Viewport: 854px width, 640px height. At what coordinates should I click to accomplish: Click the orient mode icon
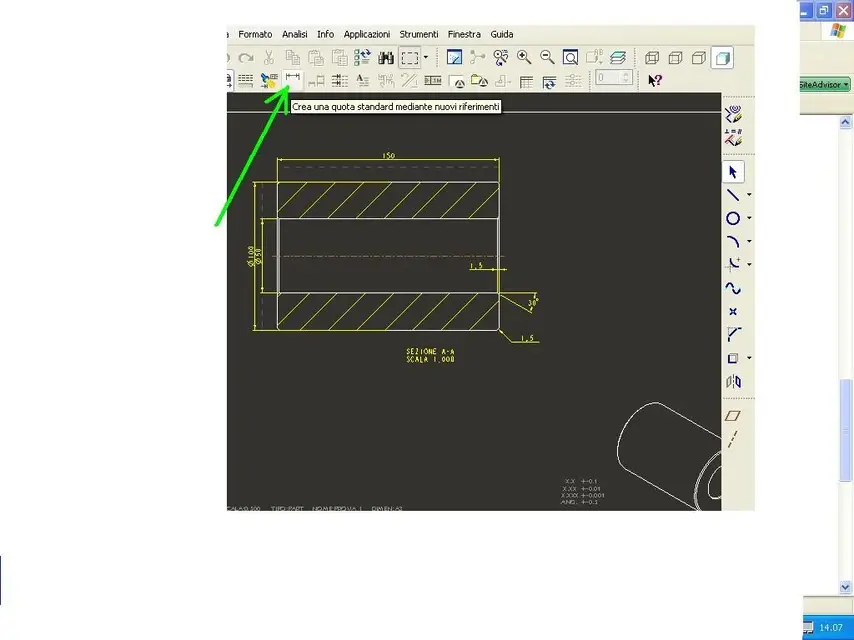[x=501, y=57]
